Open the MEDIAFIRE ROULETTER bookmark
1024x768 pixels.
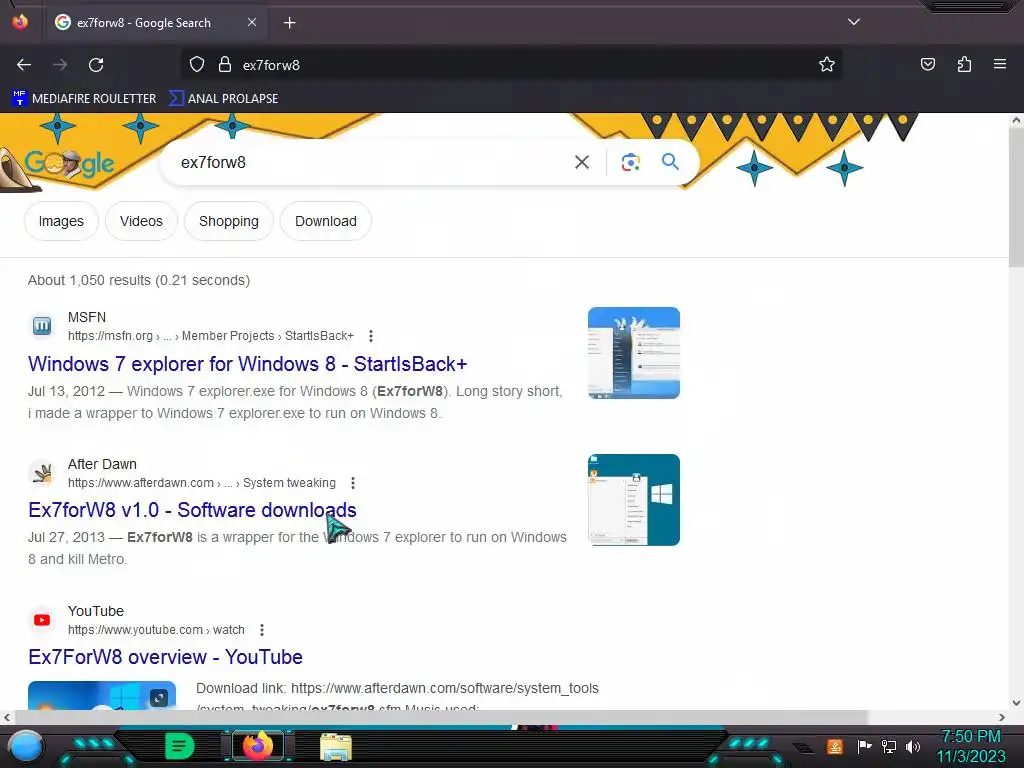[84, 98]
